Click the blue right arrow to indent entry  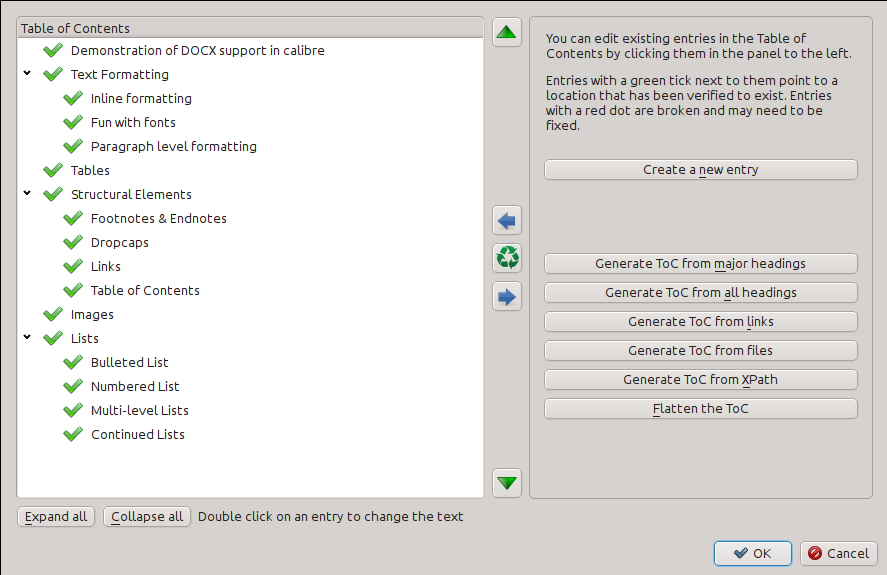(508, 296)
